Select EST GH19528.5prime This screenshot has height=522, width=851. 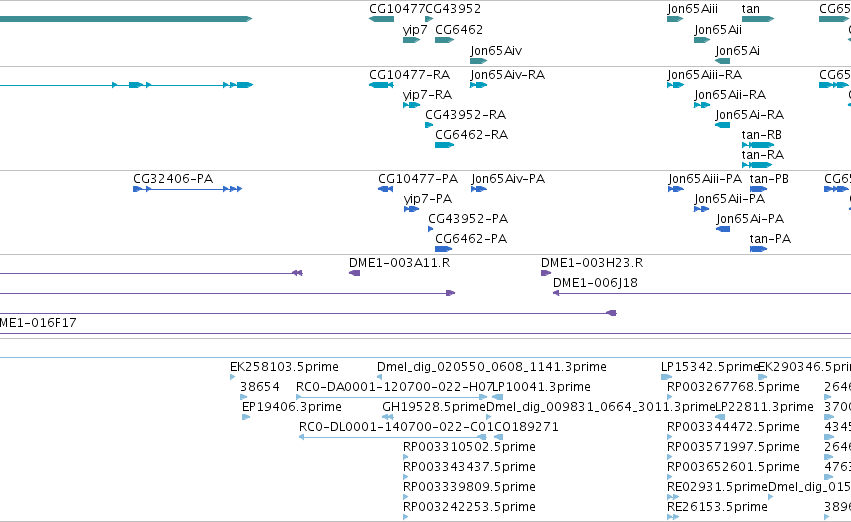pos(434,407)
